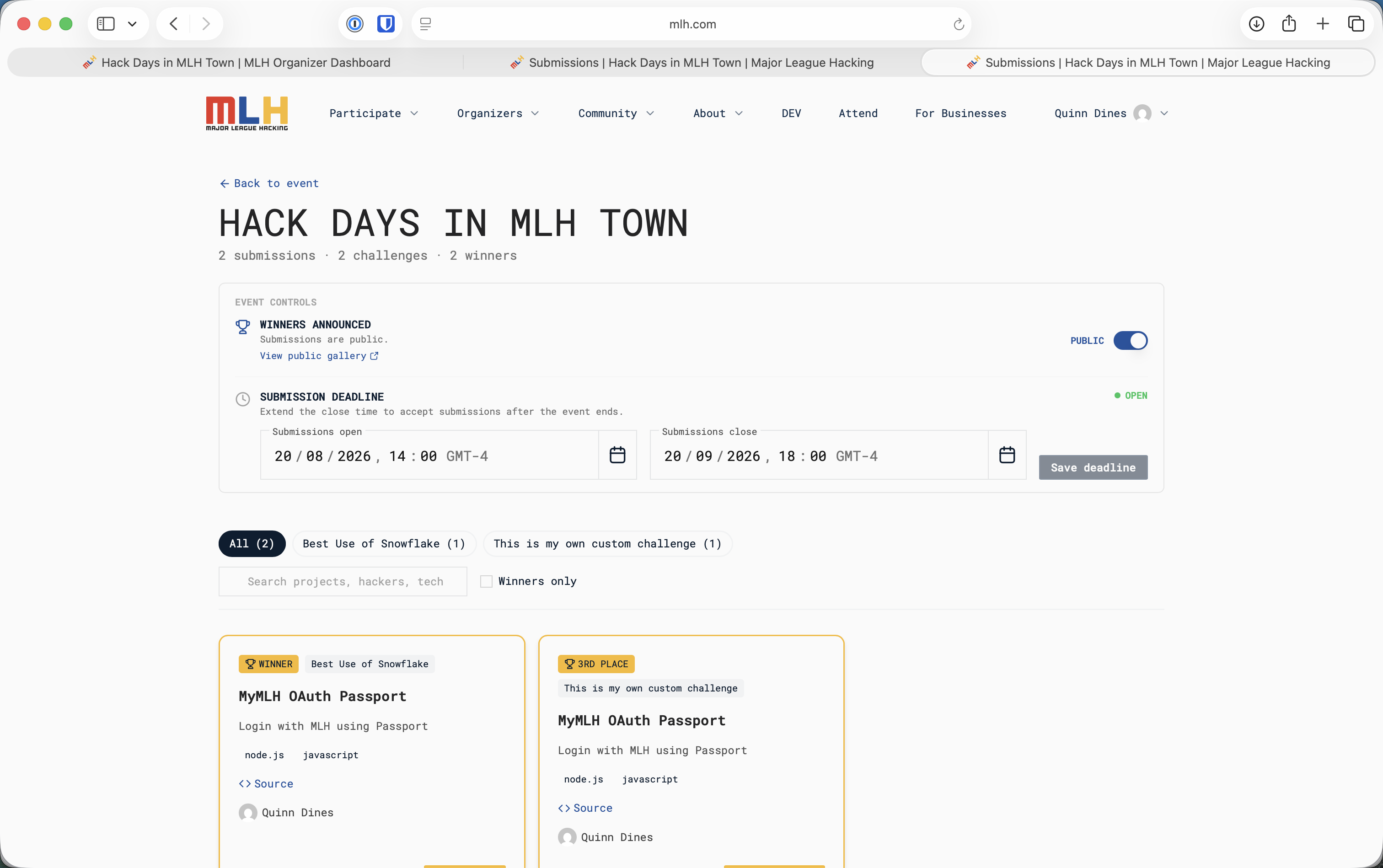Click the Submissions open date field
Screen dimensions: 1383x868
429,455
